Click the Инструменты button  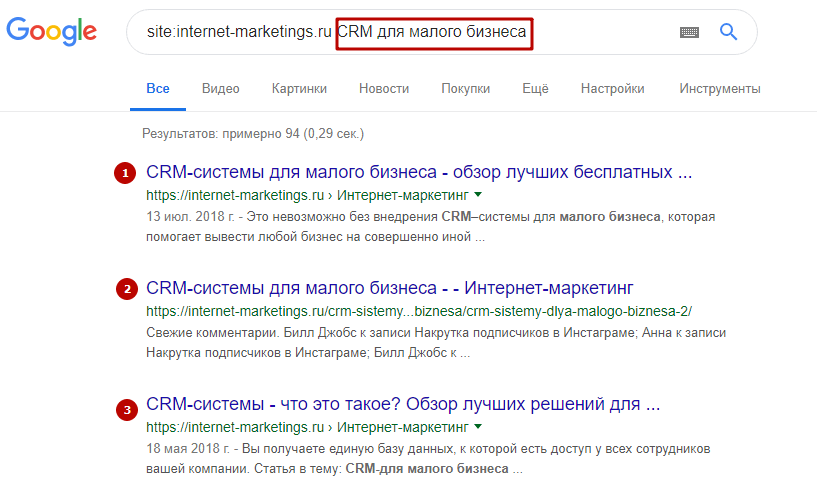[x=719, y=88]
